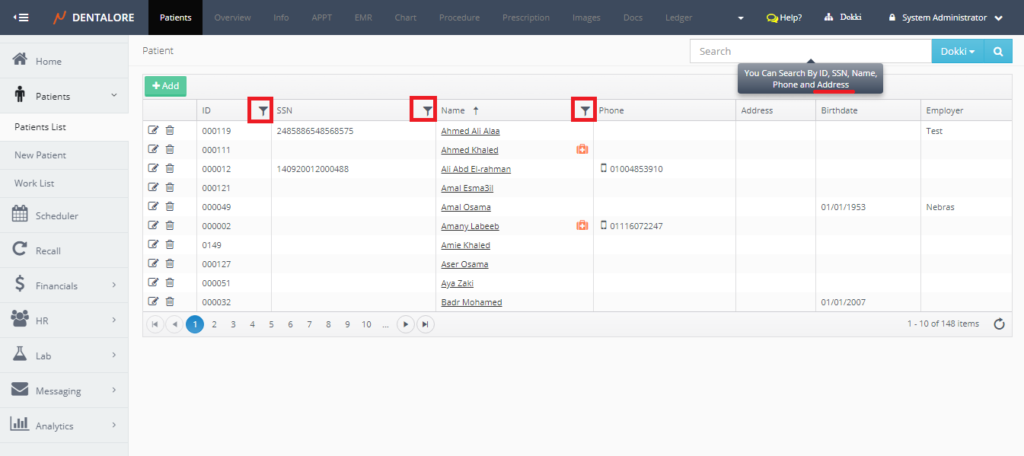
Task: Refresh the patient grid
Action: tap(998, 324)
